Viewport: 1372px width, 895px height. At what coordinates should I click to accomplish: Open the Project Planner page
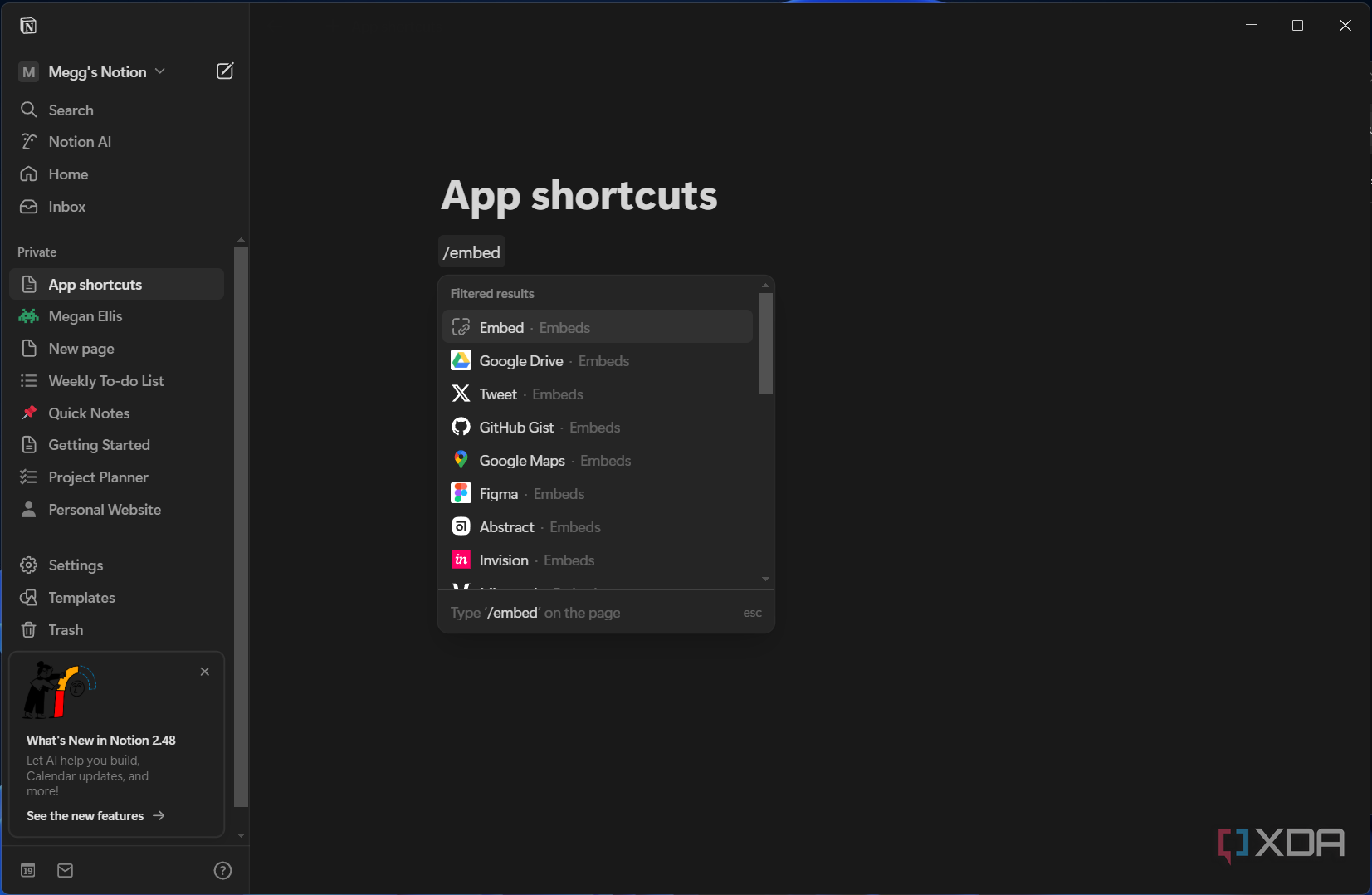tap(116, 477)
